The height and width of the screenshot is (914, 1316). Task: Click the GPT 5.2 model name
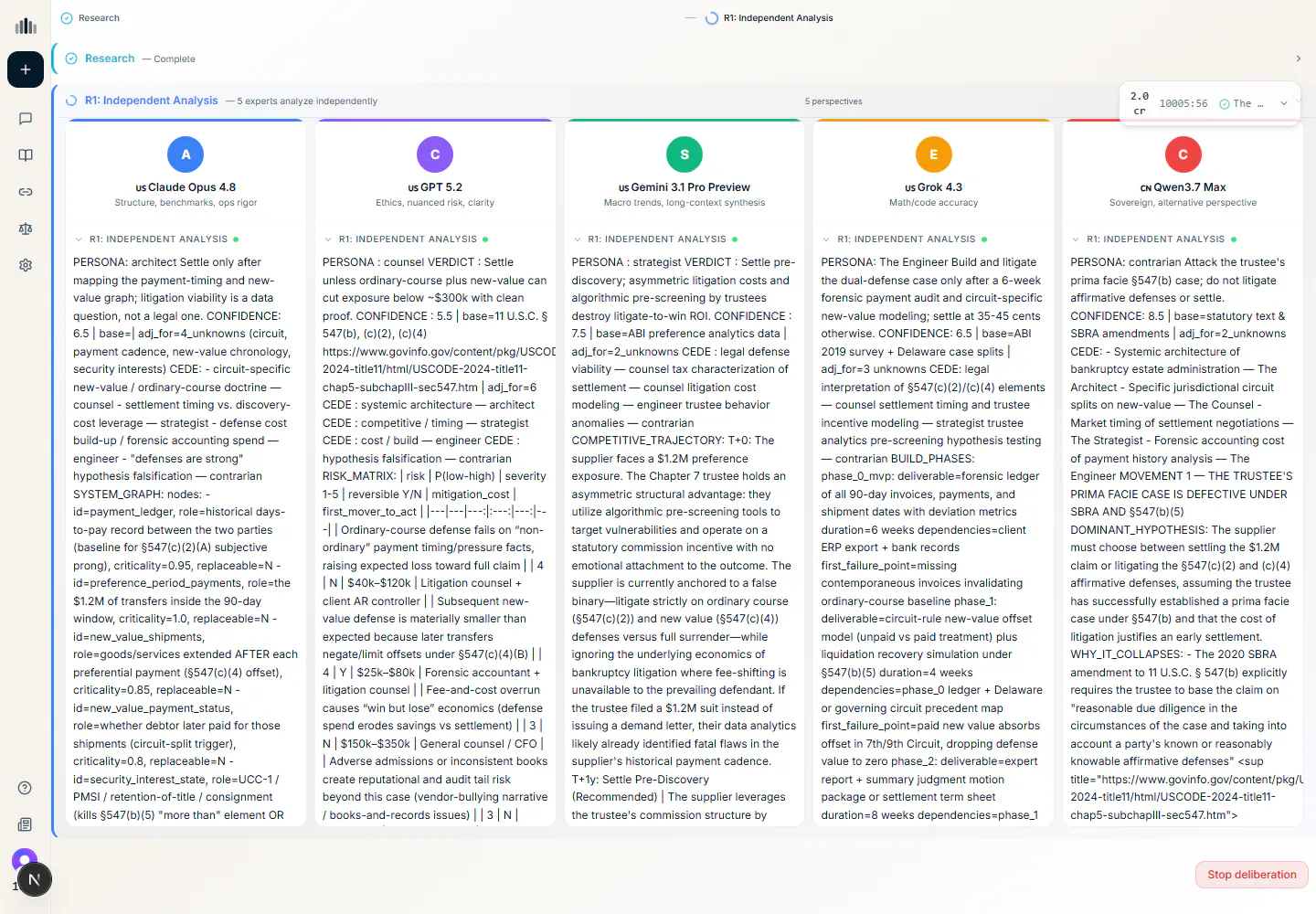441,187
